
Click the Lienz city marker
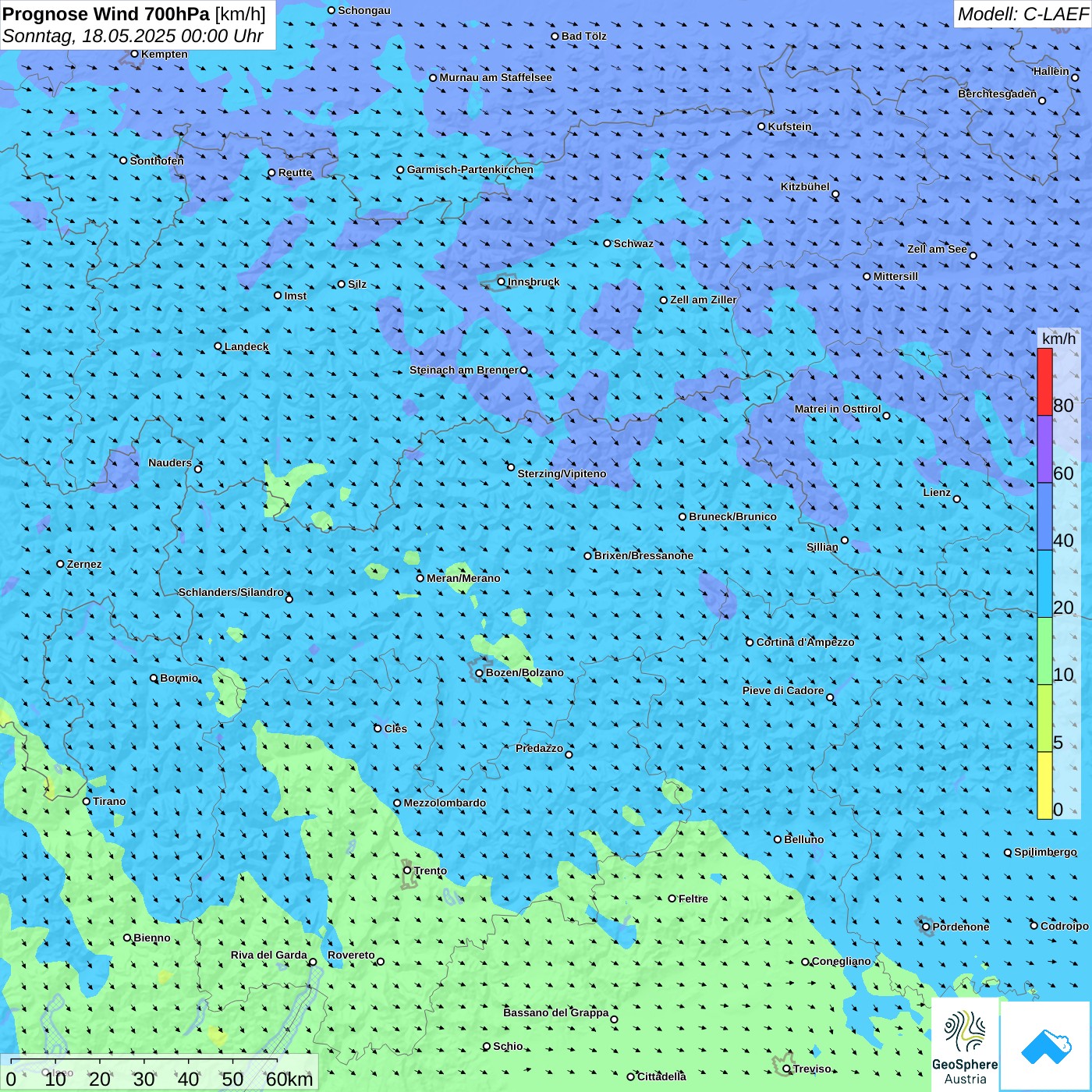(x=957, y=499)
